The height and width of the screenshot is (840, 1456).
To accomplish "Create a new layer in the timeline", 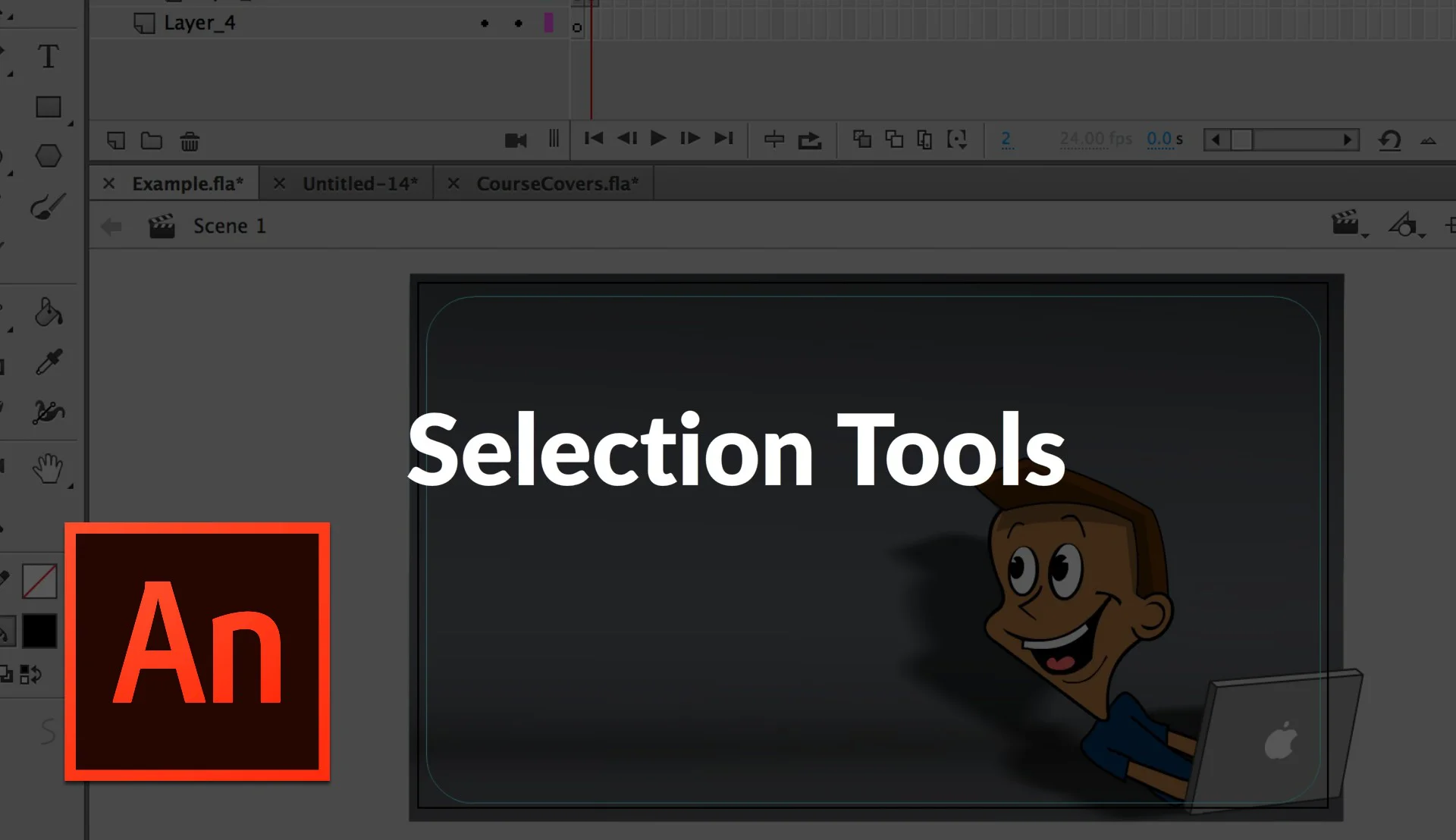I will (116, 140).
